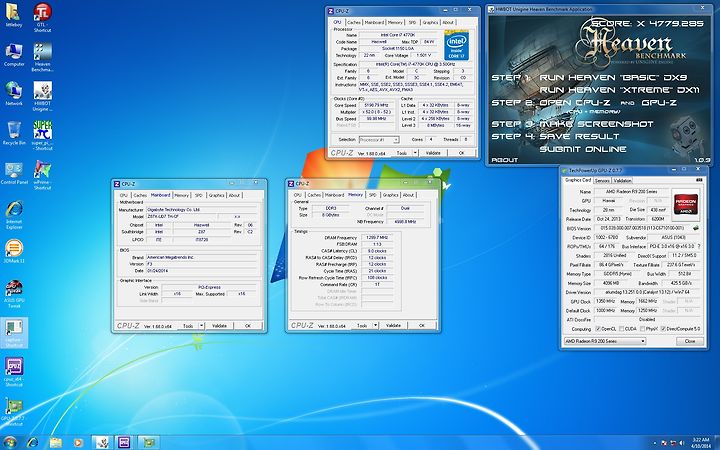Select the wPrime shortcut icon

click(x=42, y=175)
